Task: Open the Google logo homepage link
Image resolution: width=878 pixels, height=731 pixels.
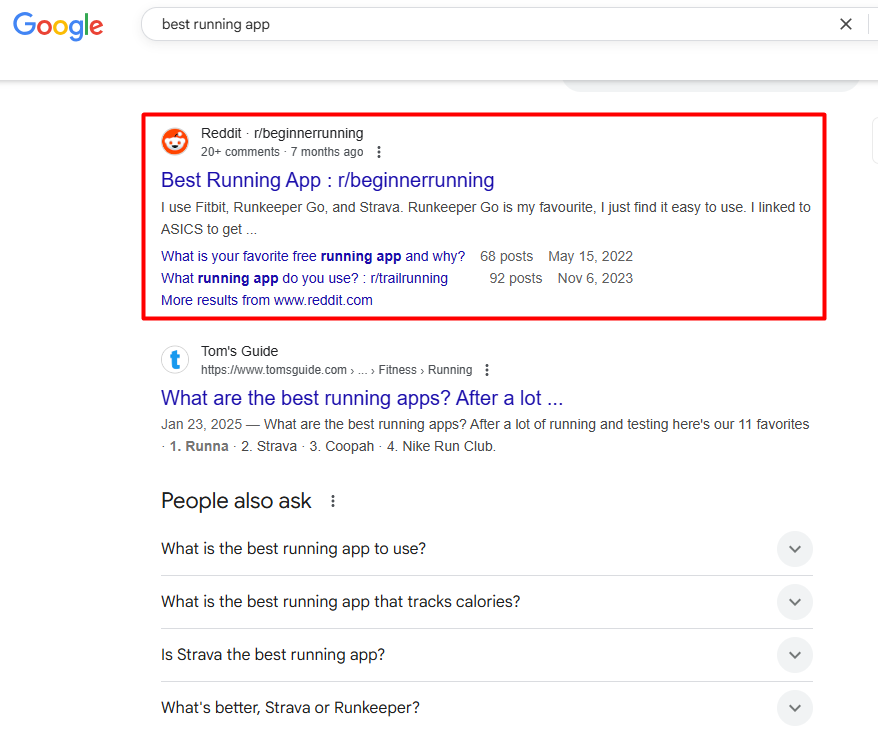Action: click(58, 26)
